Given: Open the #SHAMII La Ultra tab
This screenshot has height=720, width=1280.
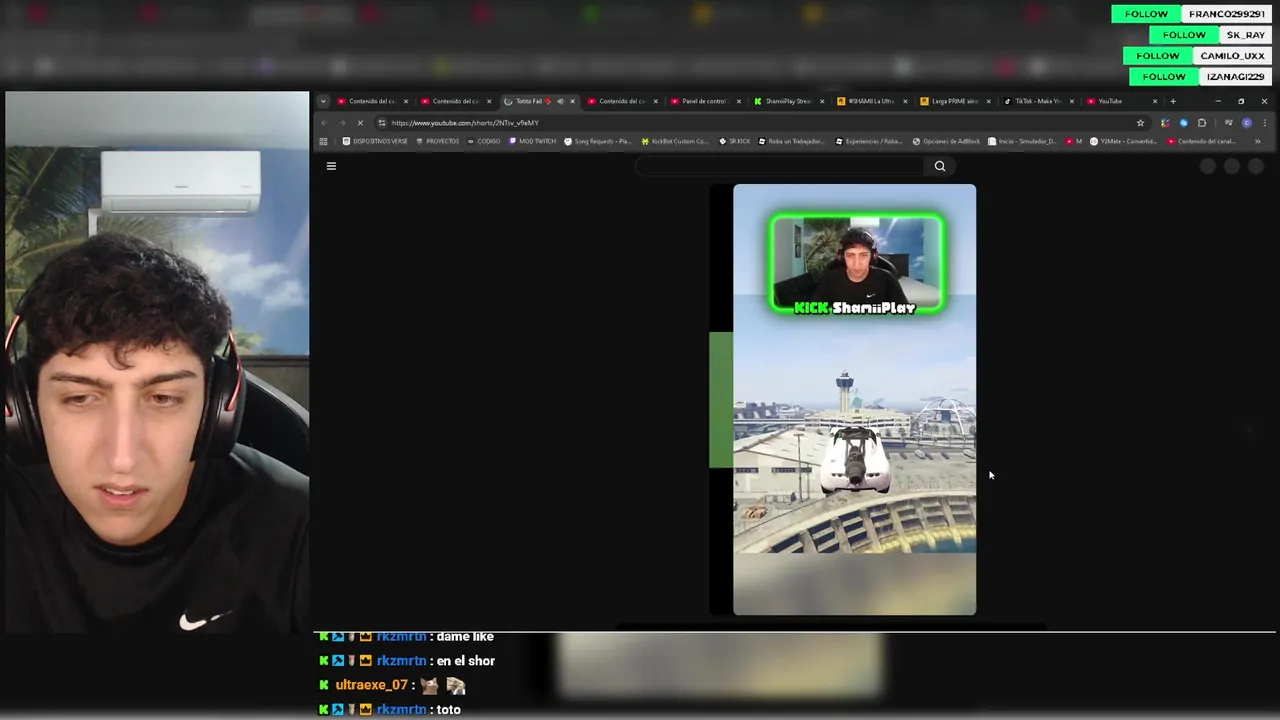Looking at the screenshot, I should [871, 101].
